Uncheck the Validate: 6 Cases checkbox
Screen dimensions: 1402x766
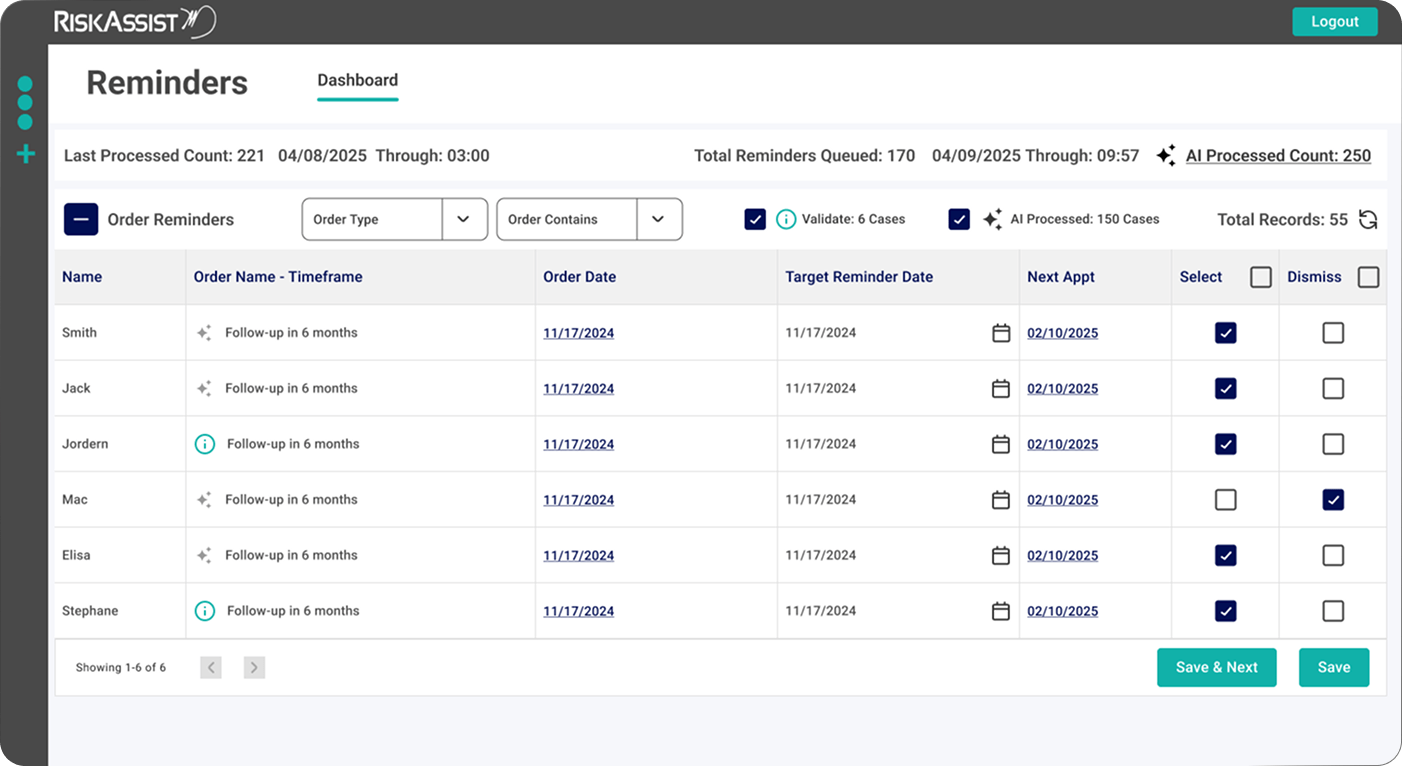pyautogui.click(x=755, y=219)
